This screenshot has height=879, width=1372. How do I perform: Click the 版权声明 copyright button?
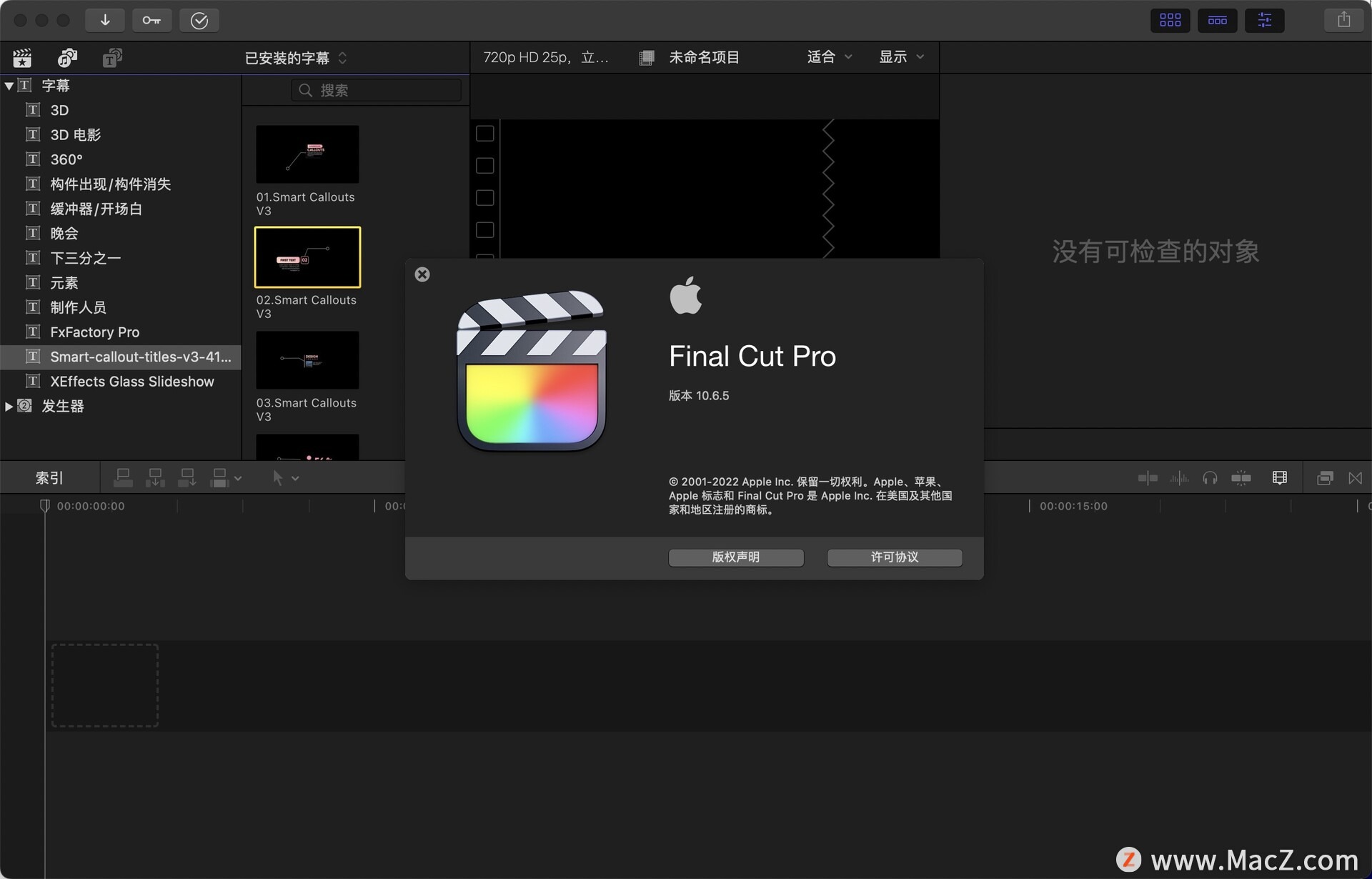pos(735,557)
